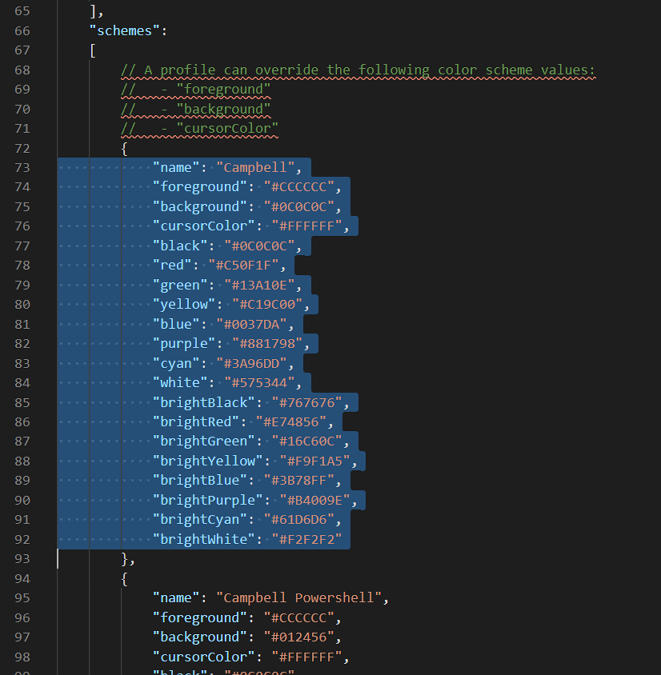Click line number 73 in the gutter
The width and height of the screenshot is (661, 675).
(x=21, y=167)
